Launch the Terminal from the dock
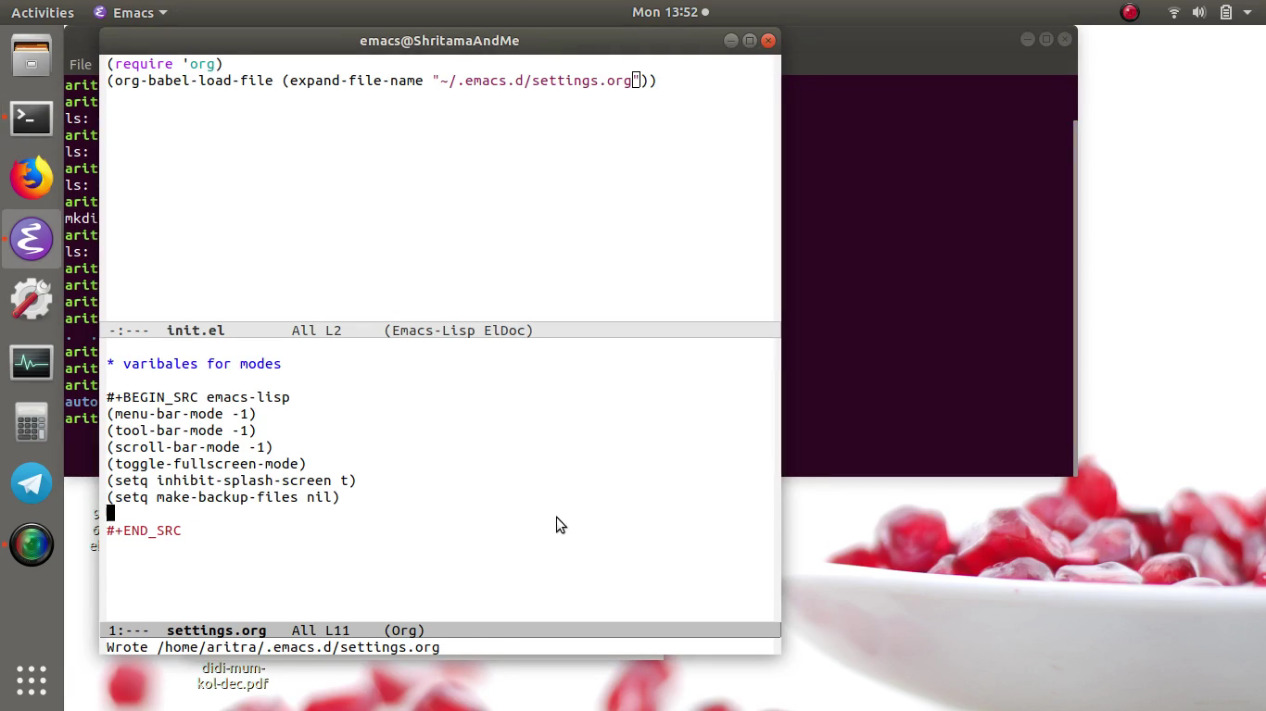The width and height of the screenshot is (1266, 711). 31,118
